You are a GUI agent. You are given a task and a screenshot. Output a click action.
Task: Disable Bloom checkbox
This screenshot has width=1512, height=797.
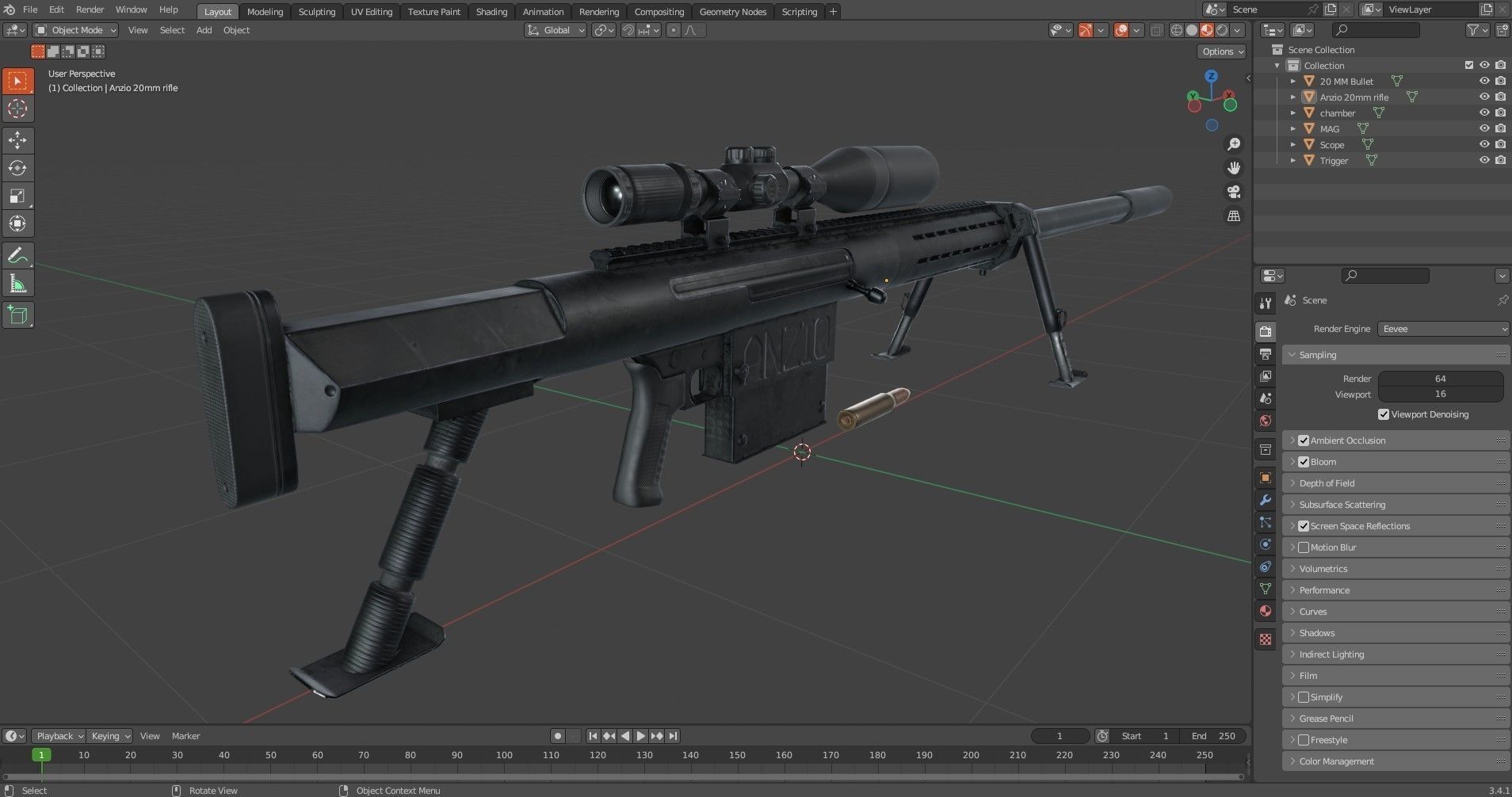tap(1304, 462)
